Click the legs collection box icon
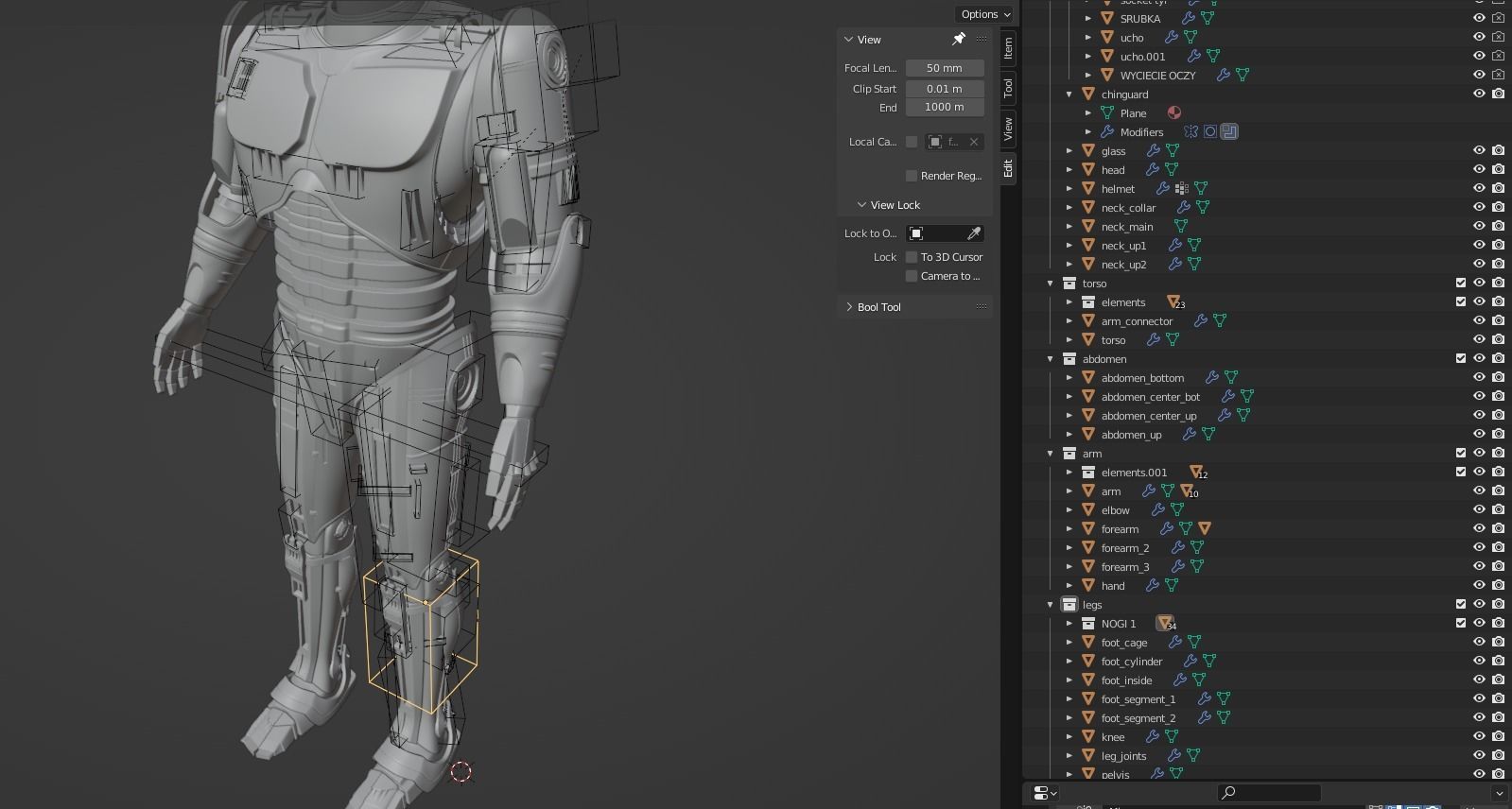 [x=1069, y=604]
